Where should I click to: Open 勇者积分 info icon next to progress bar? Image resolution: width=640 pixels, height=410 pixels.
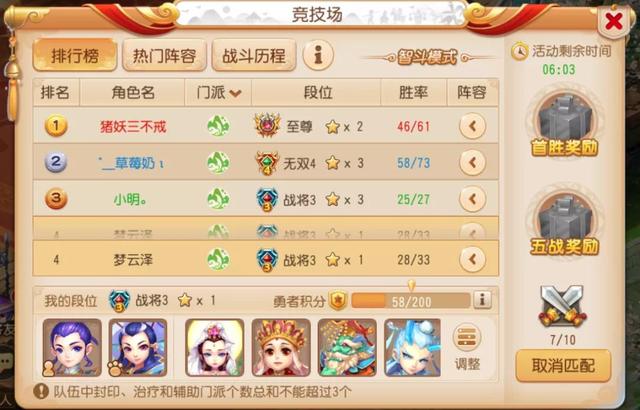(482, 300)
